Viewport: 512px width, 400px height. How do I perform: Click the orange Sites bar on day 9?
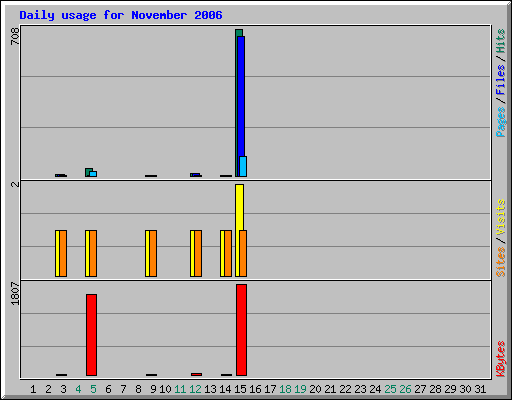[153, 253]
